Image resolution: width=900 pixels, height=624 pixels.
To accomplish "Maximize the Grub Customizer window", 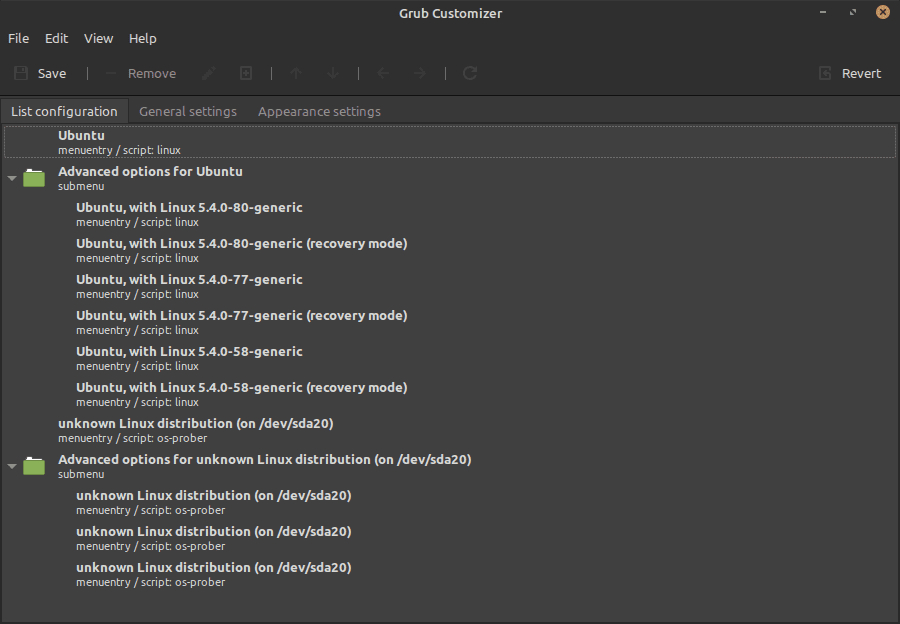I will [x=853, y=12].
